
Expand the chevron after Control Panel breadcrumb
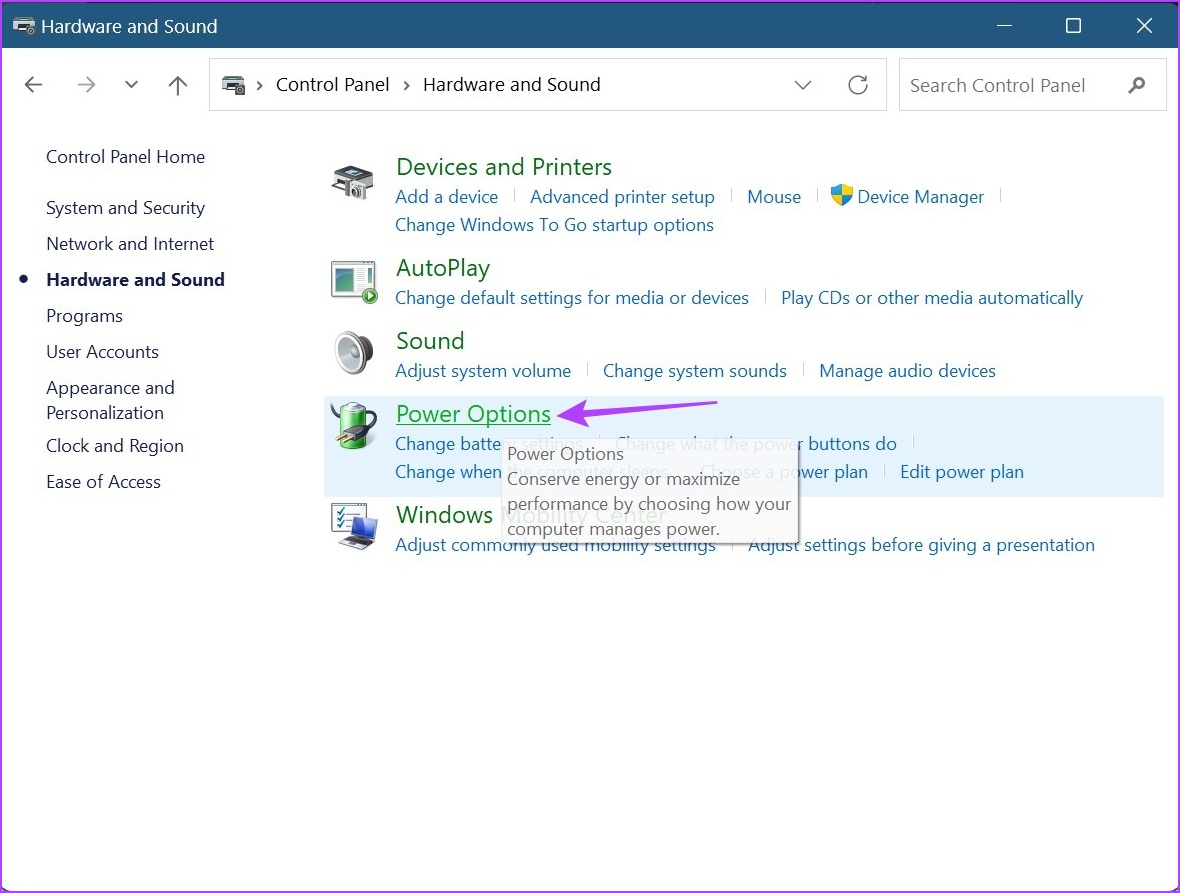click(x=406, y=86)
